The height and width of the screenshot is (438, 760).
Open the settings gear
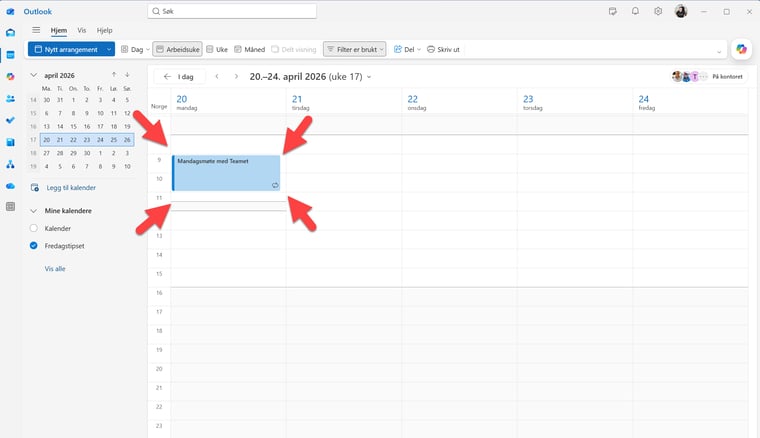point(658,11)
